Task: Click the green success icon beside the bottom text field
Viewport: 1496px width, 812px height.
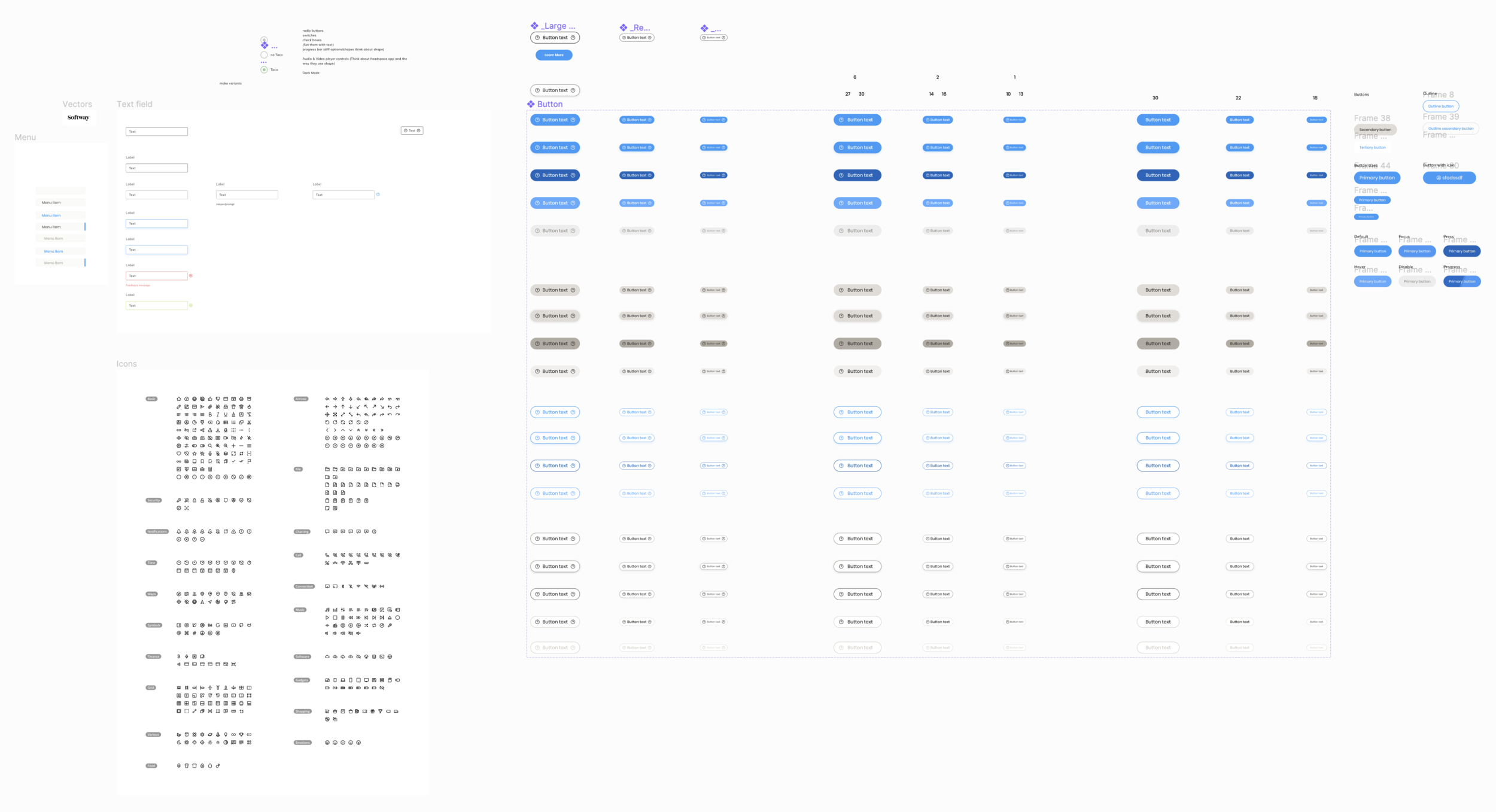Action: [x=190, y=305]
